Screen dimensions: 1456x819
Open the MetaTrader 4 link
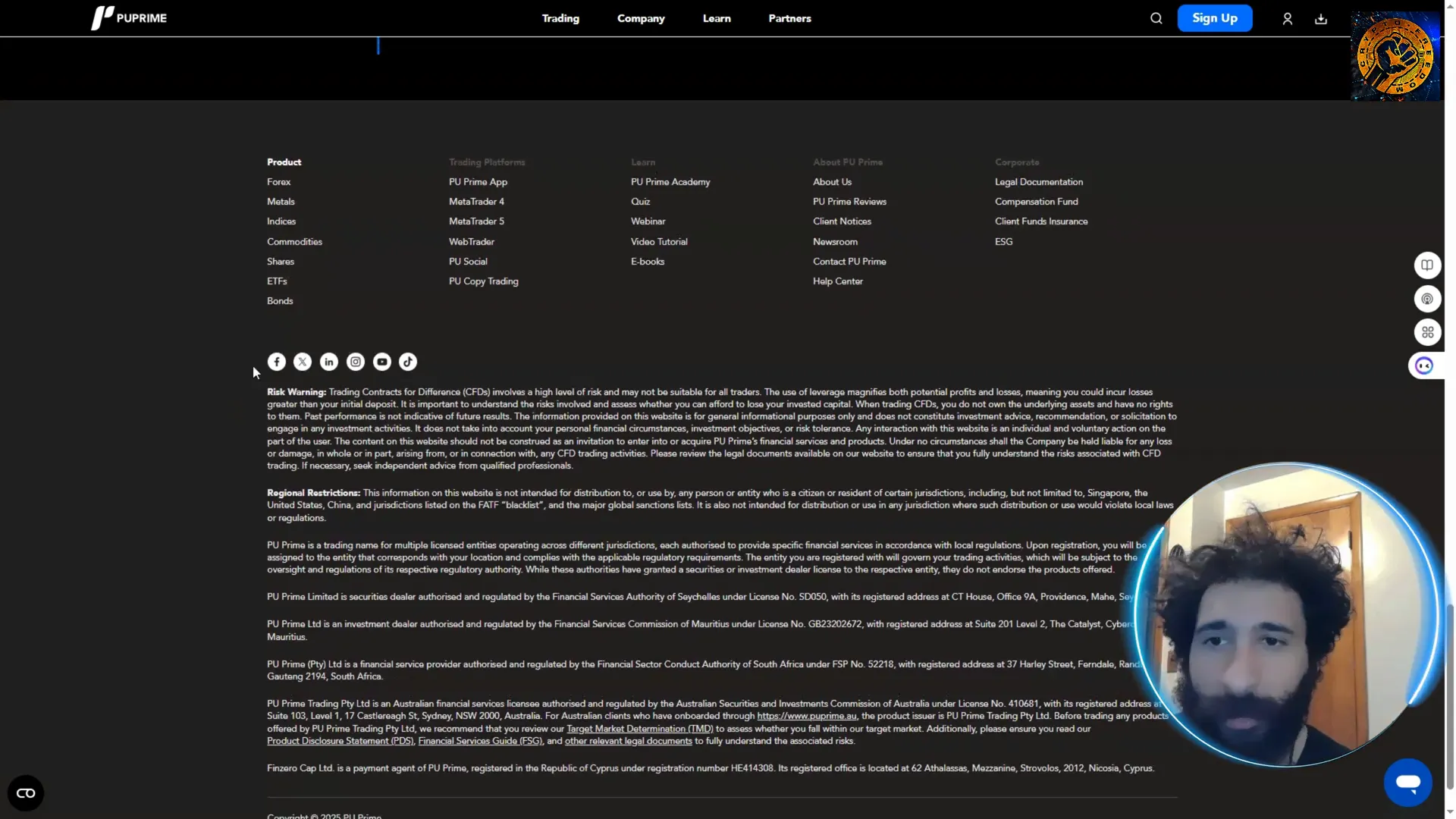click(476, 202)
